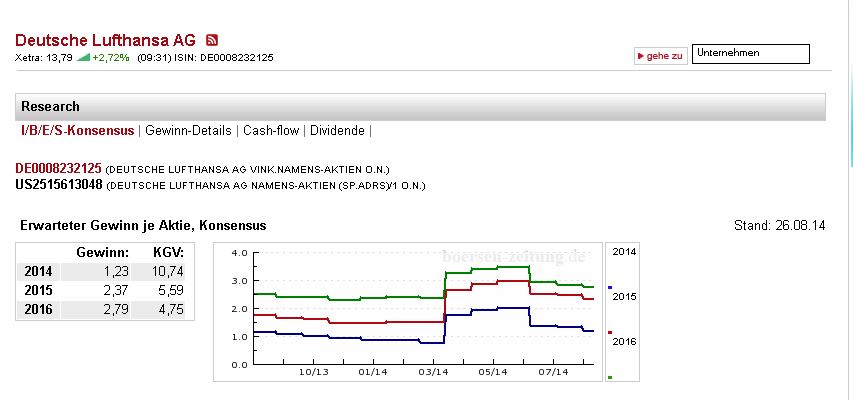Click the green upward trend triangle icon
Image resolution: width=853 pixels, height=400 pixels.
click(x=83, y=57)
